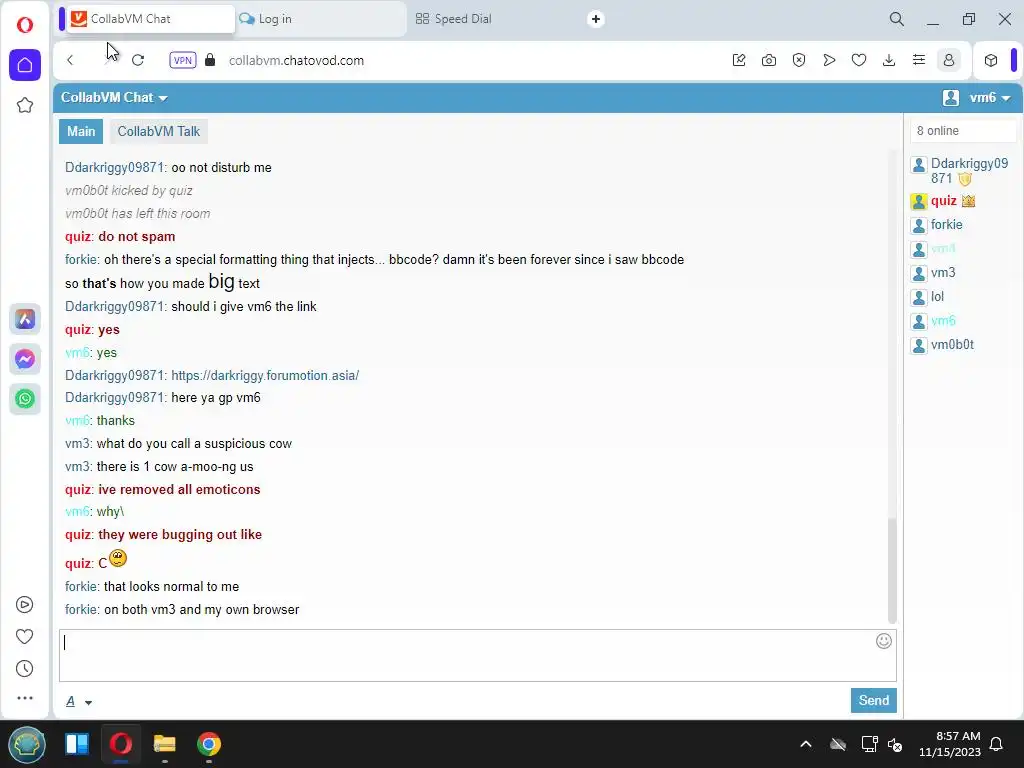This screenshot has width=1024, height=768.
Task: Search tabs with magnifier icon
Action: 897,19
